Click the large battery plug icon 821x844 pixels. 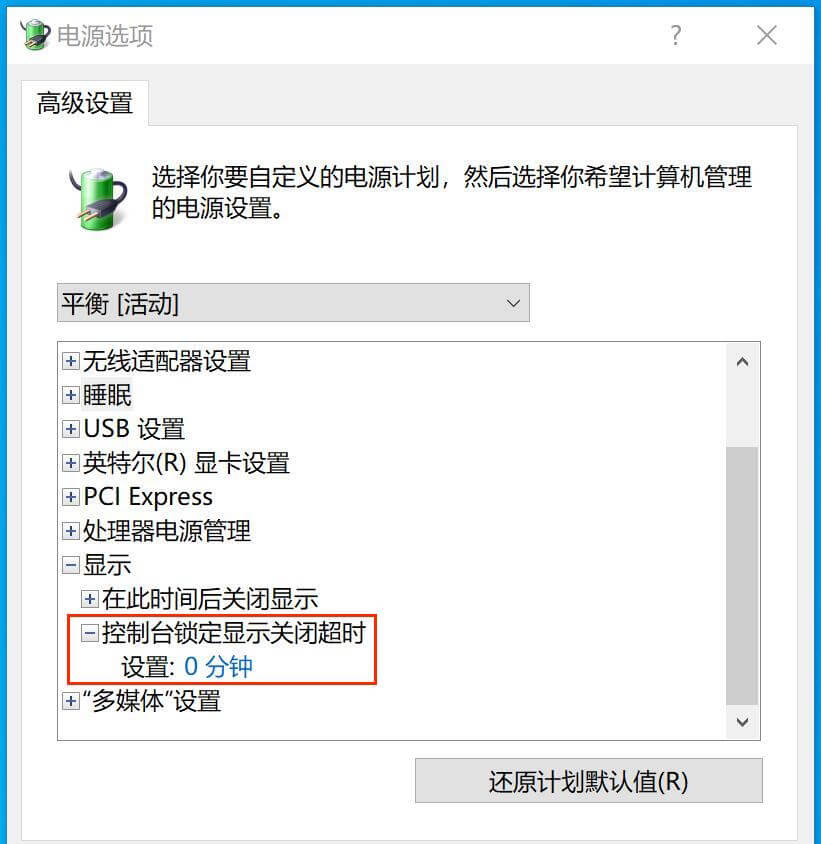99,198
